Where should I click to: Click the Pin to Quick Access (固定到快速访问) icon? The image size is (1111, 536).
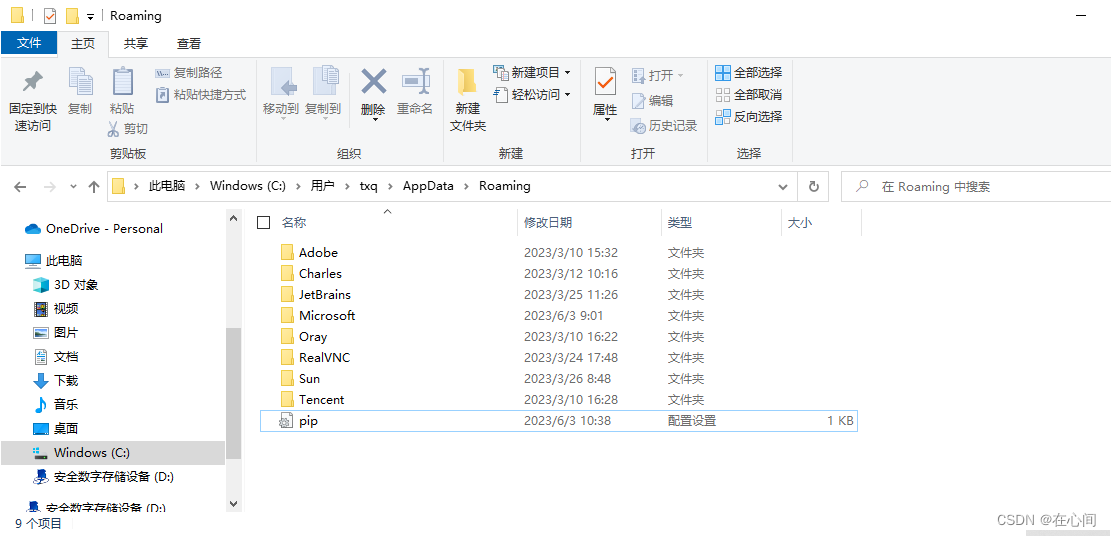[x=33, y=83]
